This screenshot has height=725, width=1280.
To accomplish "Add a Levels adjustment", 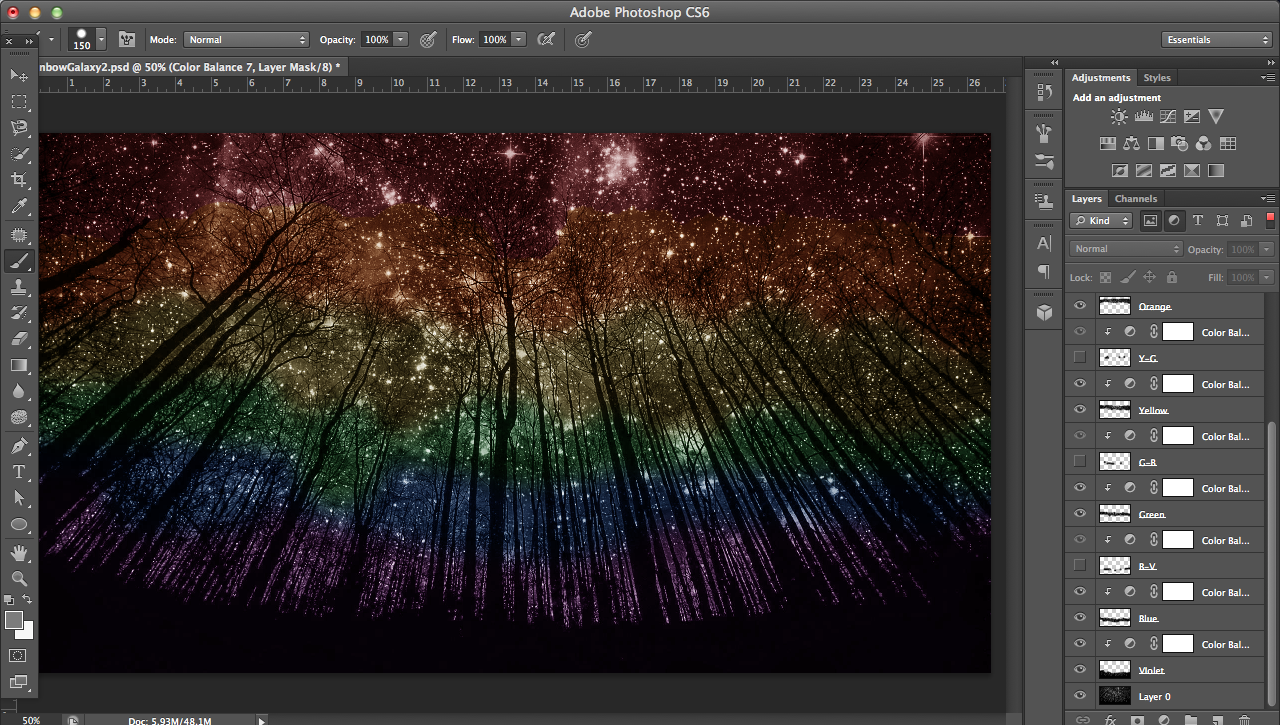I will click(1144, 117).
